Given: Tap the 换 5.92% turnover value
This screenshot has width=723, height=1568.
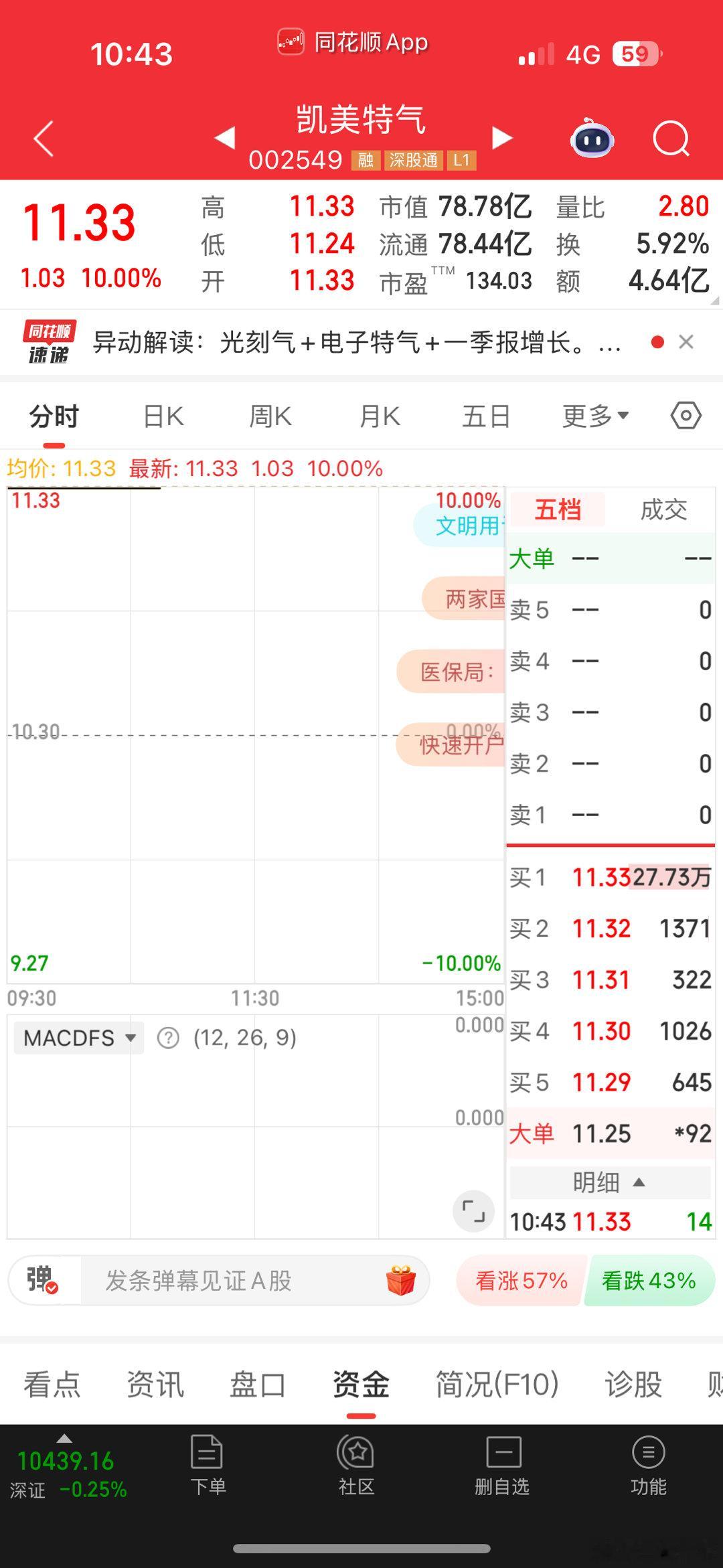Looking at the screenshot, I should pos(672,244).
